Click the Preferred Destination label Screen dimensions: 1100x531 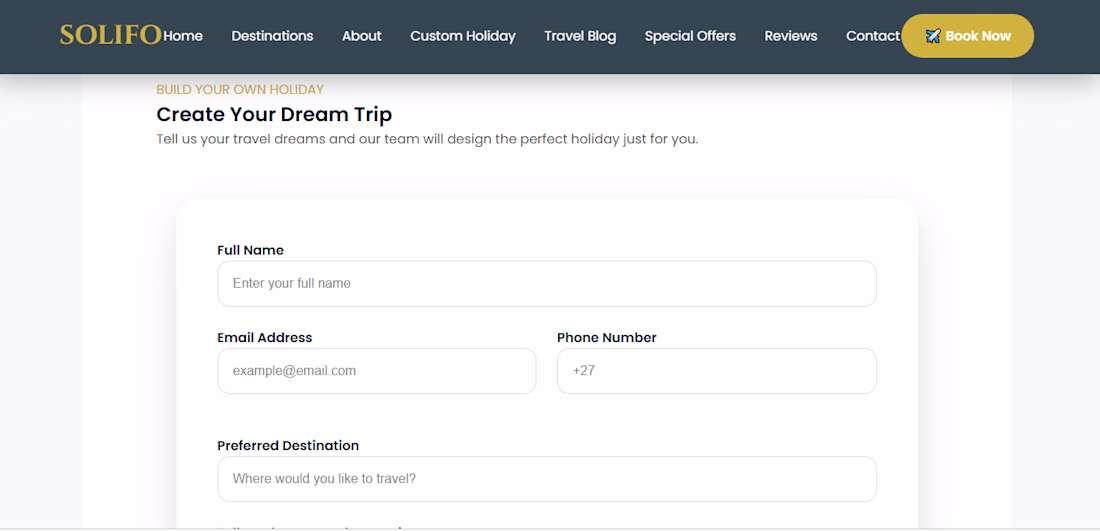tap(288, 445)
